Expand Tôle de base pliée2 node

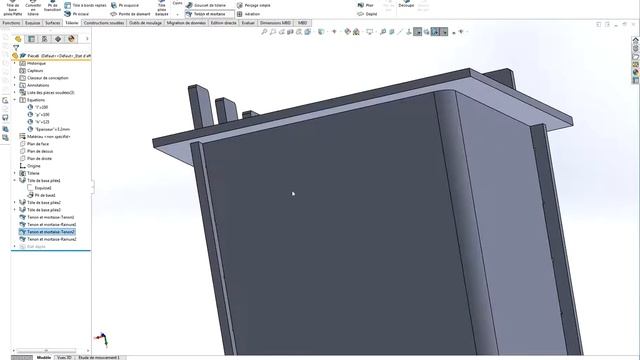coord(15,202)
